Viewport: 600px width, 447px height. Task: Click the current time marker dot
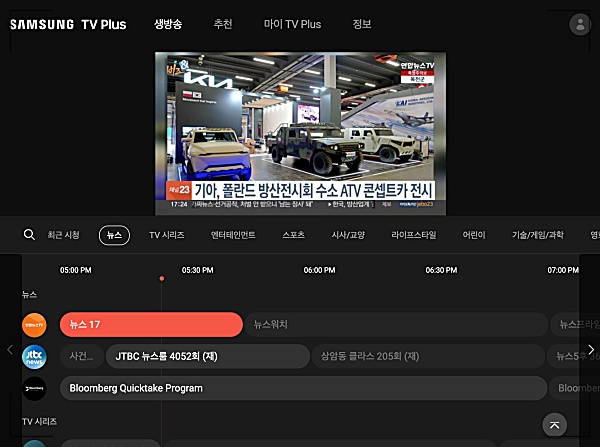click(162, 279)
